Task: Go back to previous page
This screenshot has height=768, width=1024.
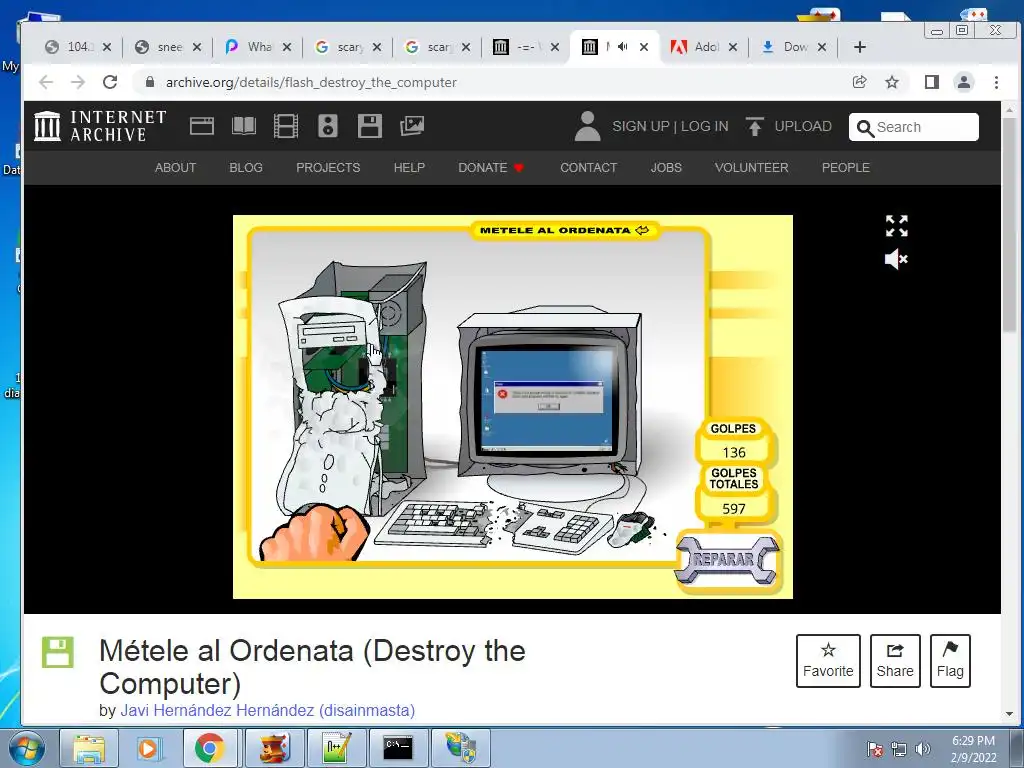Action: (x=46, y=82)
